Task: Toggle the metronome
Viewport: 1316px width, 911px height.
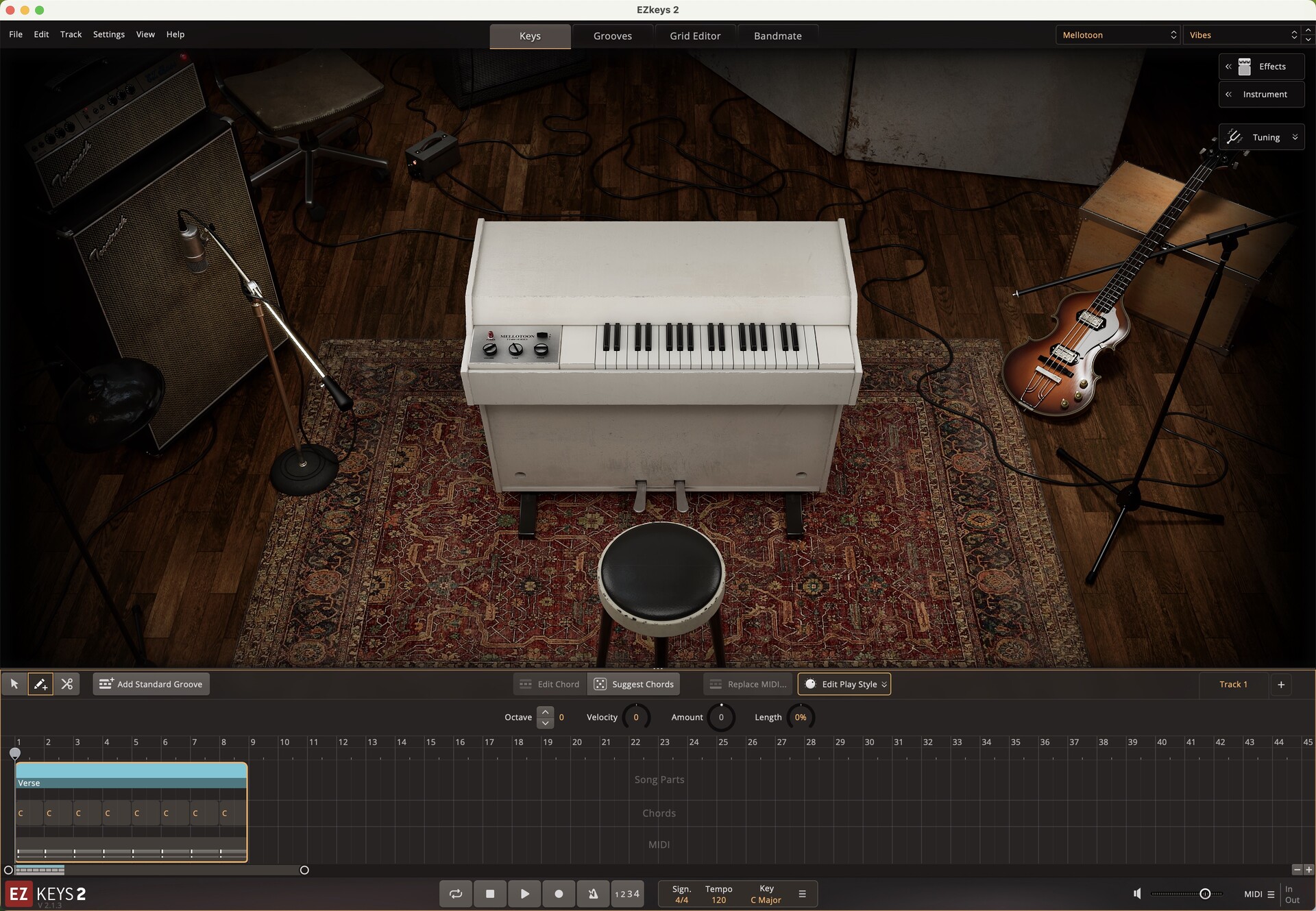Action: coord(593,894)
